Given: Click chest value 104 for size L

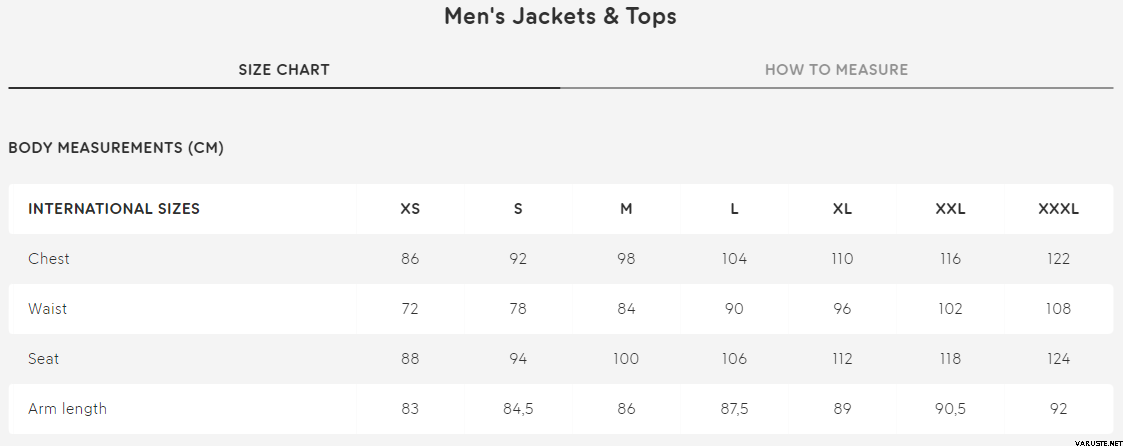Looking at the screenshot, I should click(x=734, y=258).
